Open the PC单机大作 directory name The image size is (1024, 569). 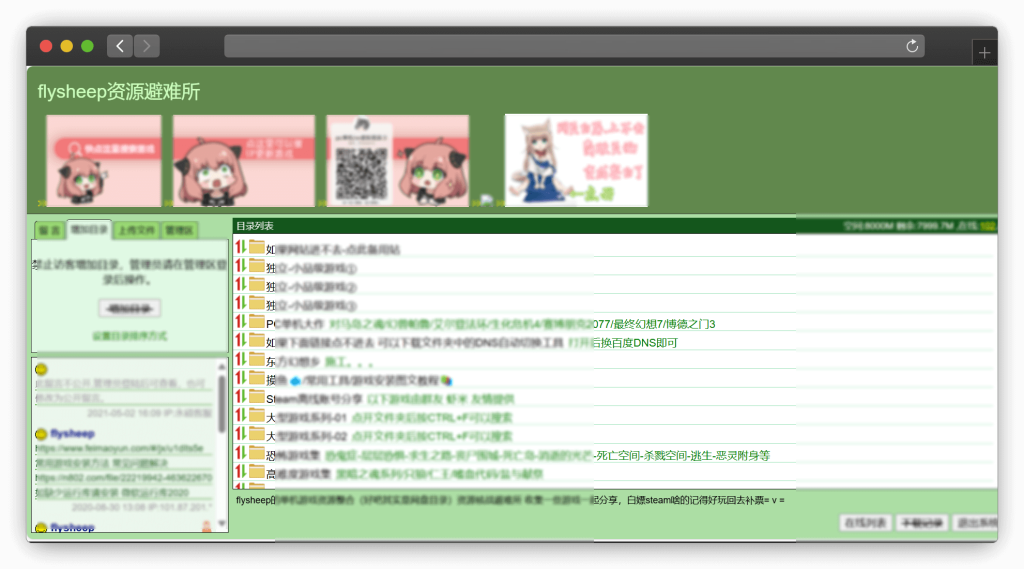click(x=295, y=324)
